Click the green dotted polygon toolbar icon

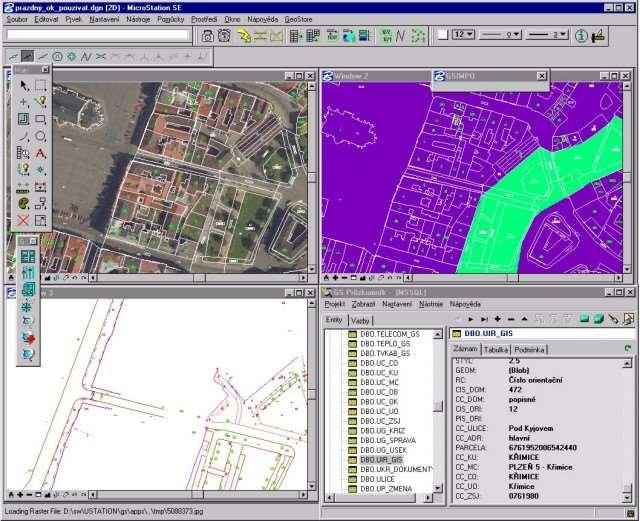coord(418,36)
